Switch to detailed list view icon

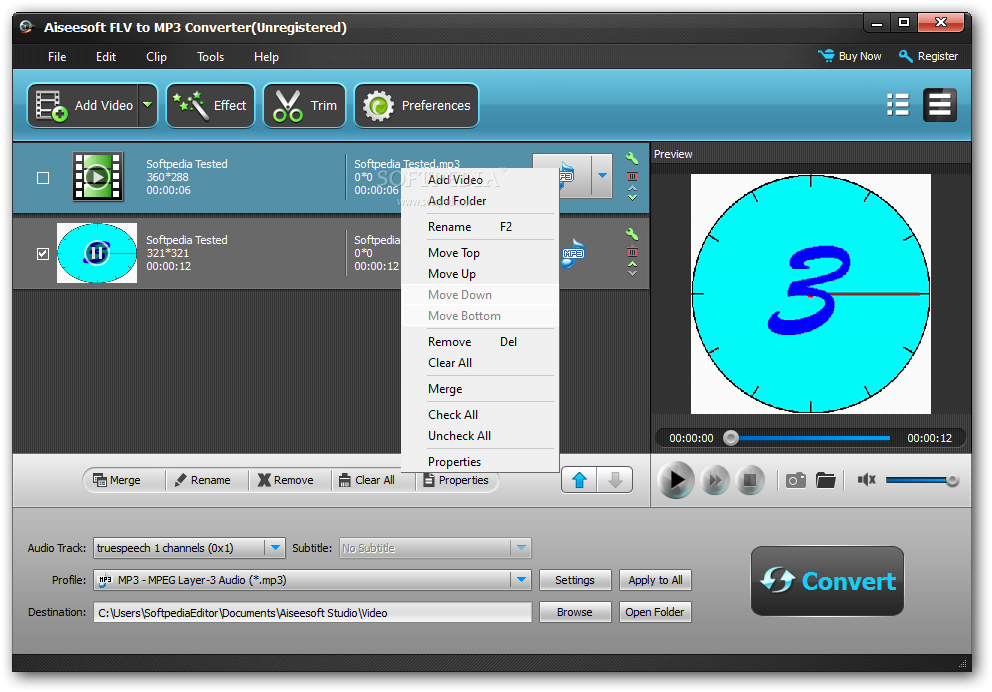(x=939, y=105)
